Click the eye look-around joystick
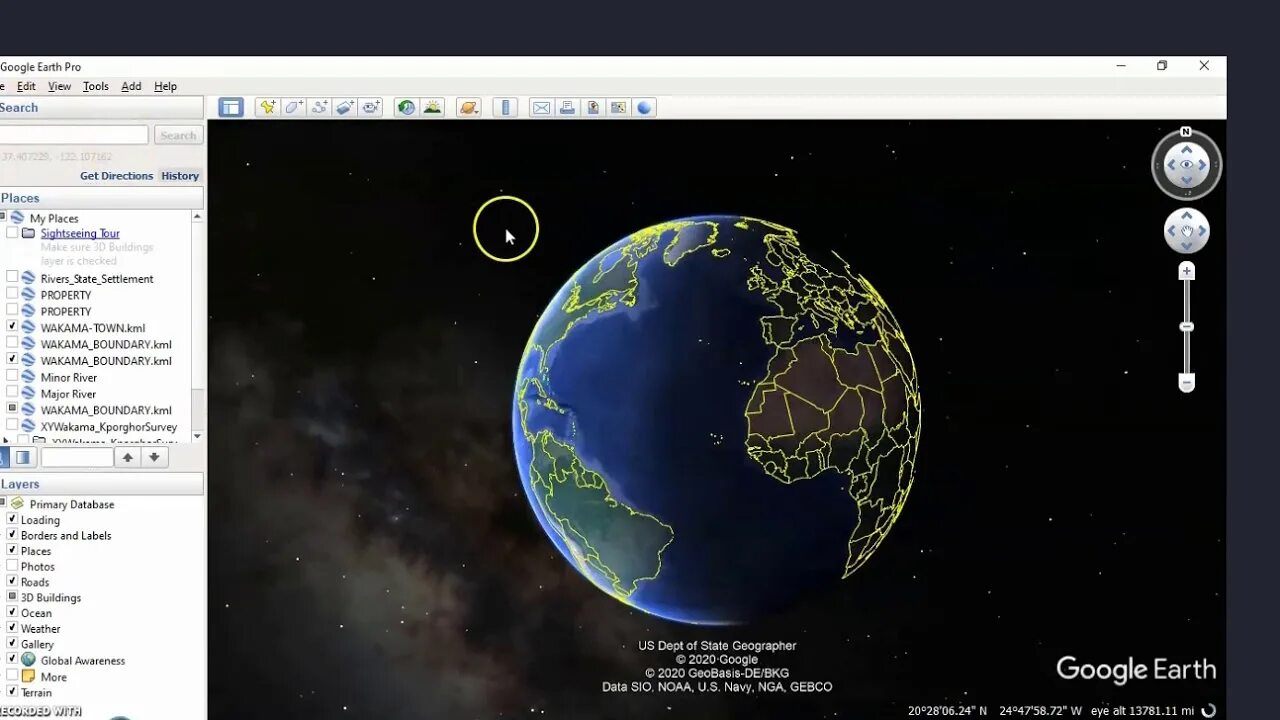The height and width of the screenshot is (720, 1280). 1187,165
